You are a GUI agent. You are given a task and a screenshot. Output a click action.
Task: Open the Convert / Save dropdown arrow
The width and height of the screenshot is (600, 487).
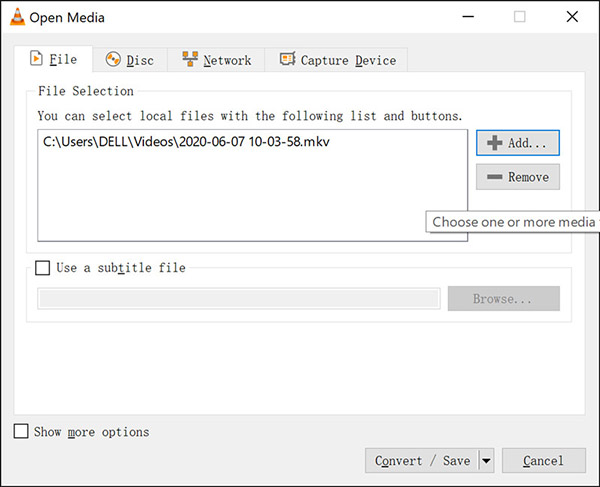point(486,461)
